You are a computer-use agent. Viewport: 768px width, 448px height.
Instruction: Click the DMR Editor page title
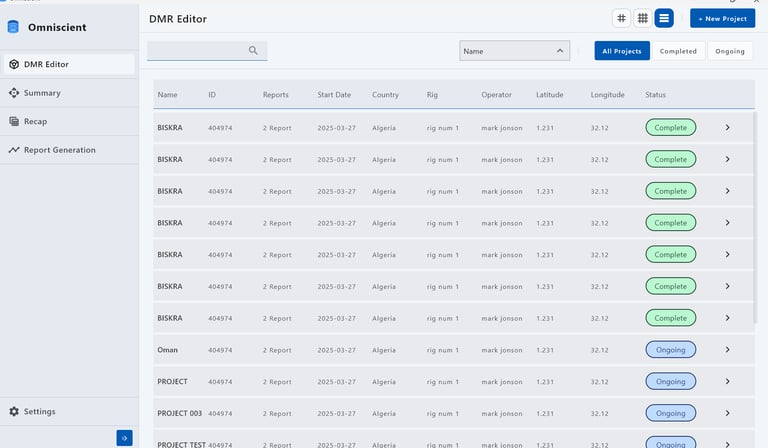[178, 19]
